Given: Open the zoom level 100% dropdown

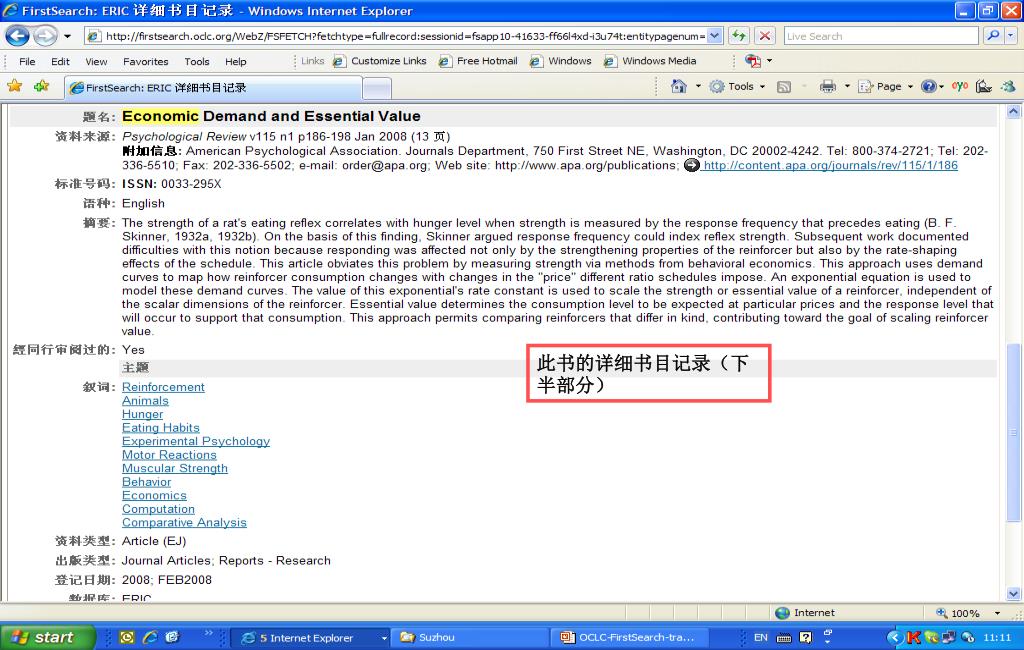Looking at the screenshot, I should tap(997, 613).
